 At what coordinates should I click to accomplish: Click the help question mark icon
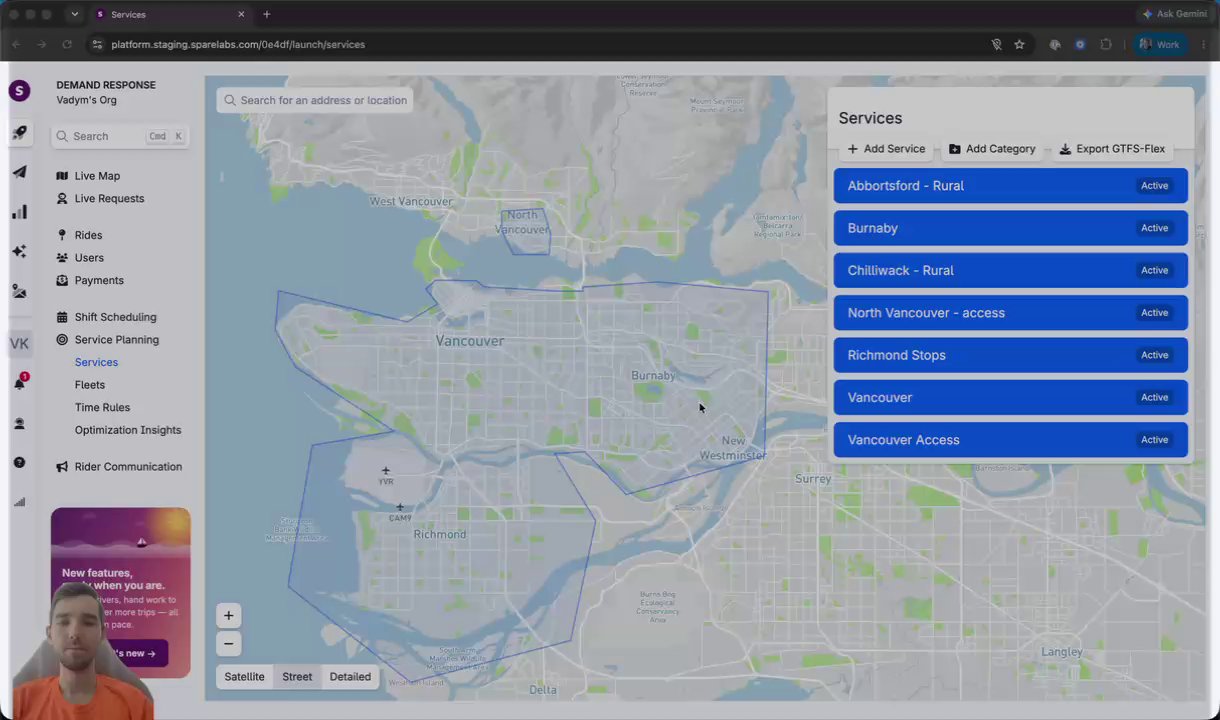[19, 463]
